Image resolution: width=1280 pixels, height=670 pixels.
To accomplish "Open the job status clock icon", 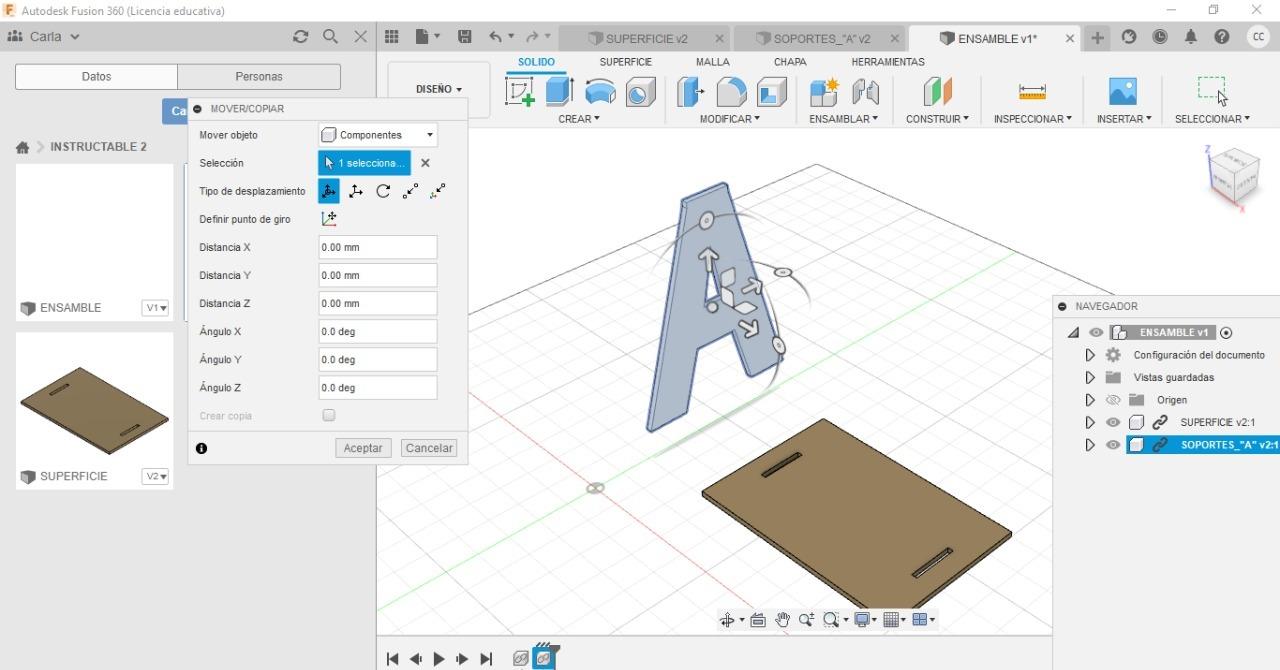I will pos(1160,37).
